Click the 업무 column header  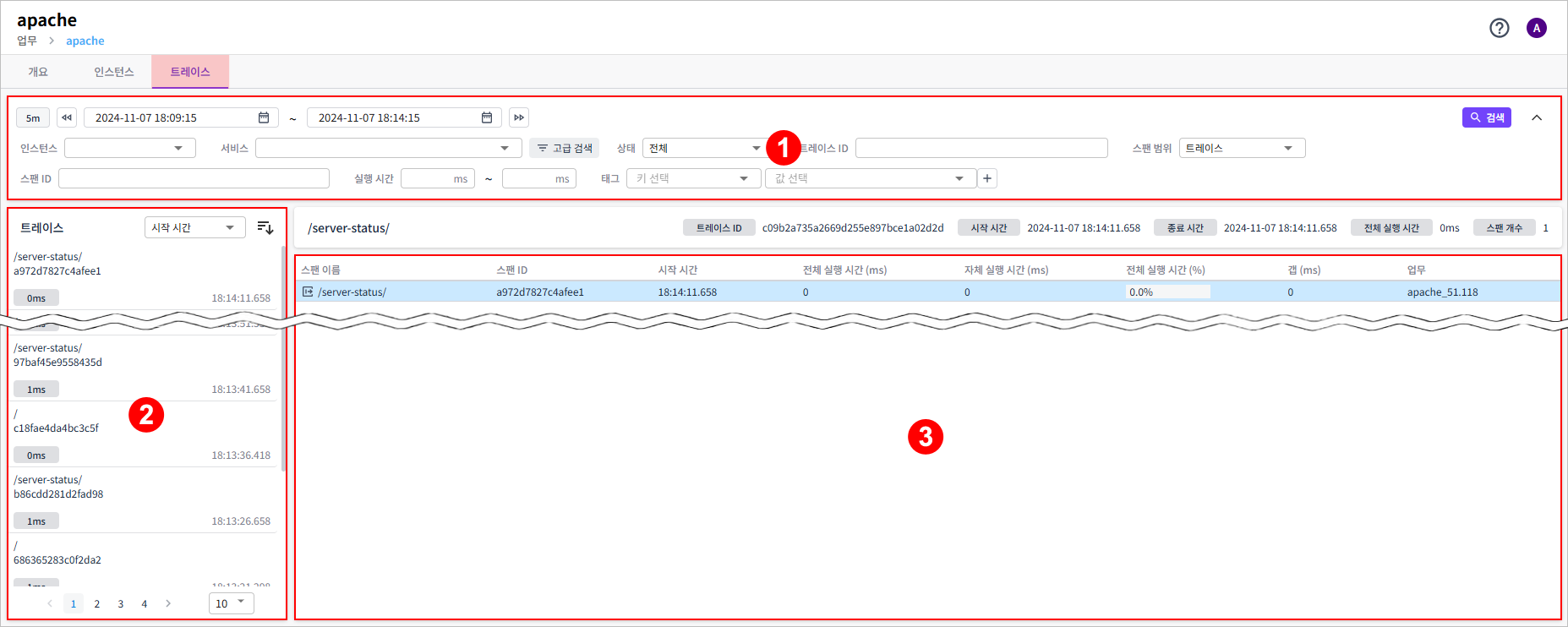pyautogui.click(x=1416, y=270)
